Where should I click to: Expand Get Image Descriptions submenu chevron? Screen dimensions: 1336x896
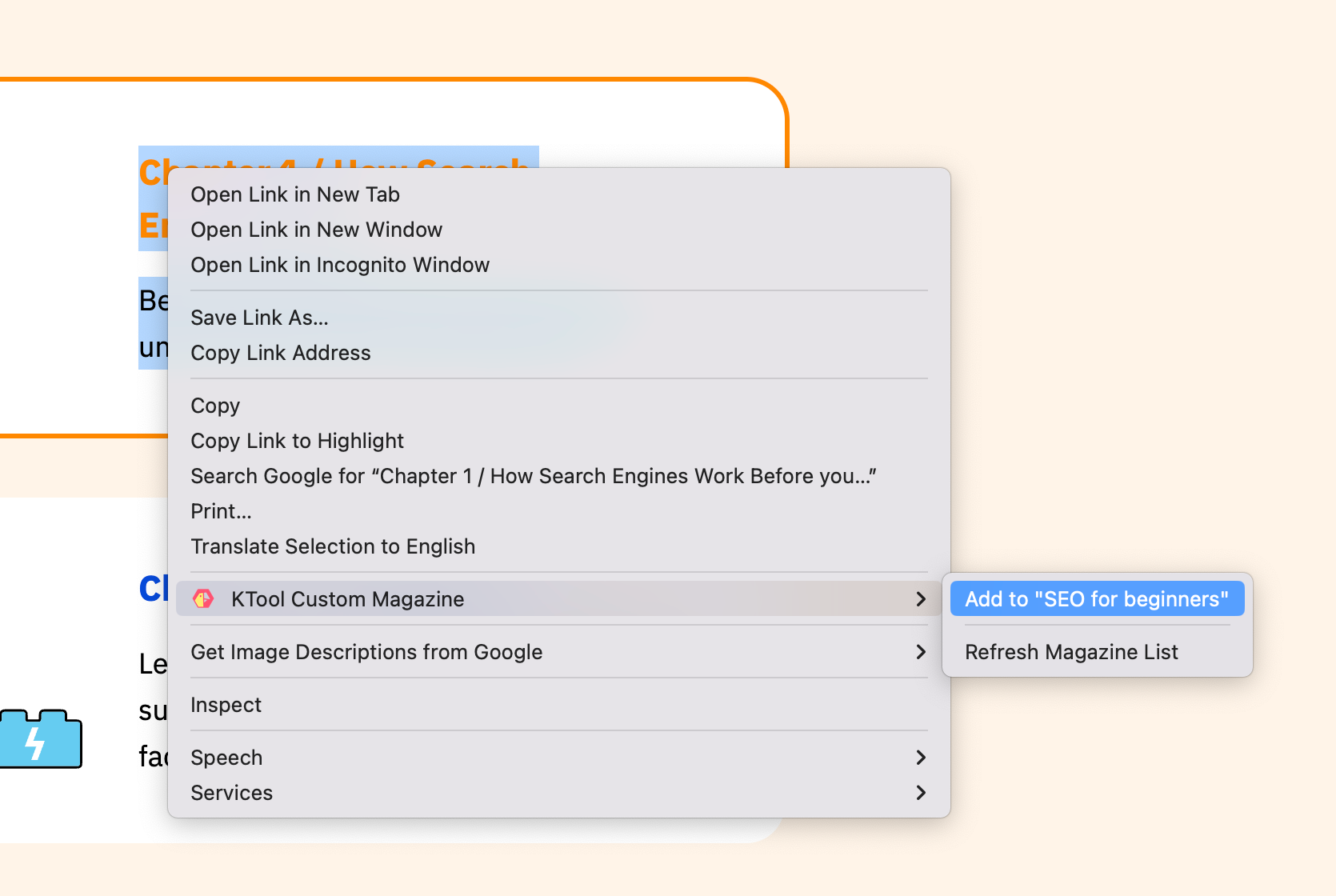(x=921, y=652)
